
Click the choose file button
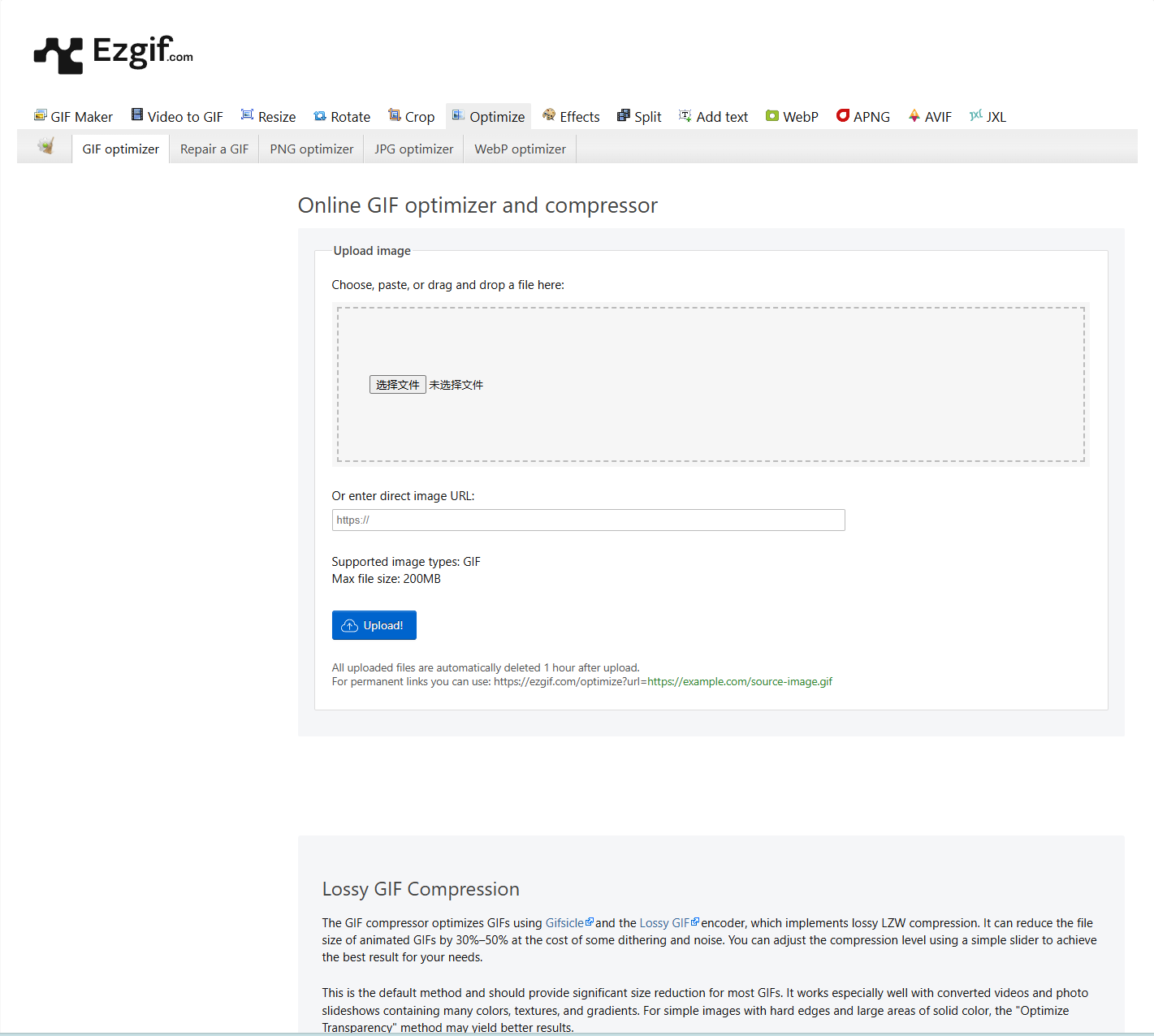point(397,385)
